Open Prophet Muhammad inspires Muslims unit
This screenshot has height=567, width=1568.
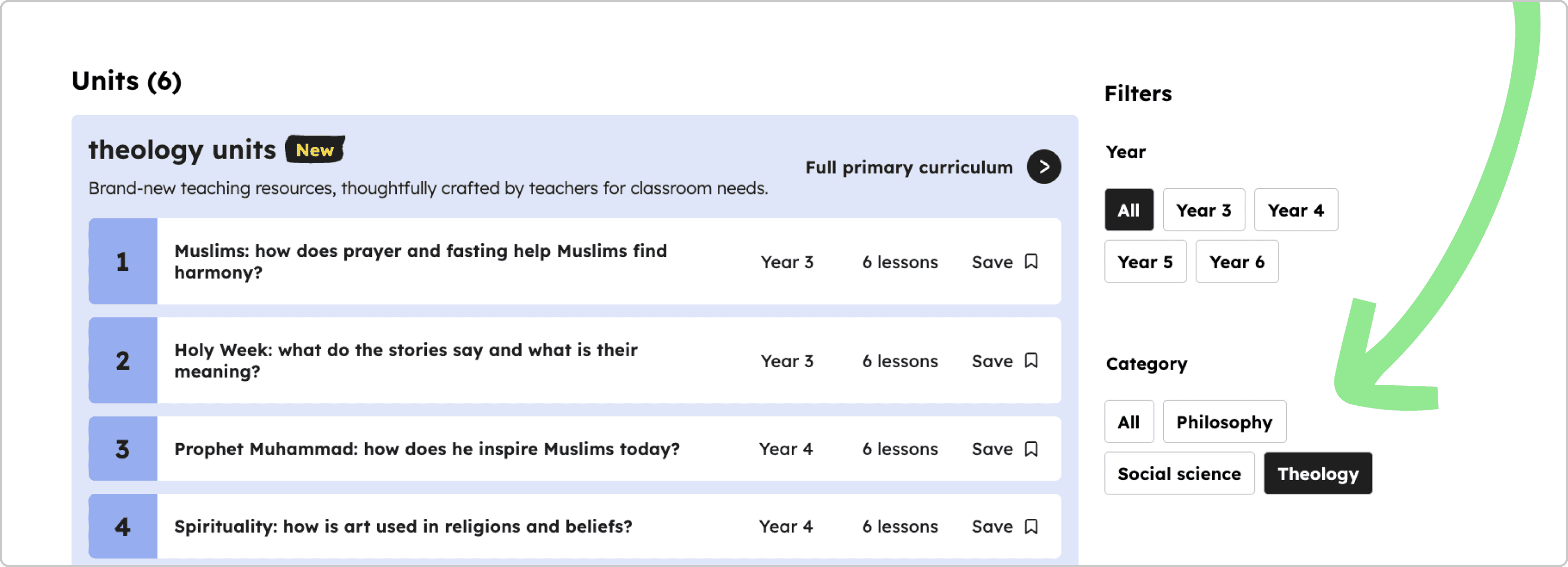[x=426, y=449]
